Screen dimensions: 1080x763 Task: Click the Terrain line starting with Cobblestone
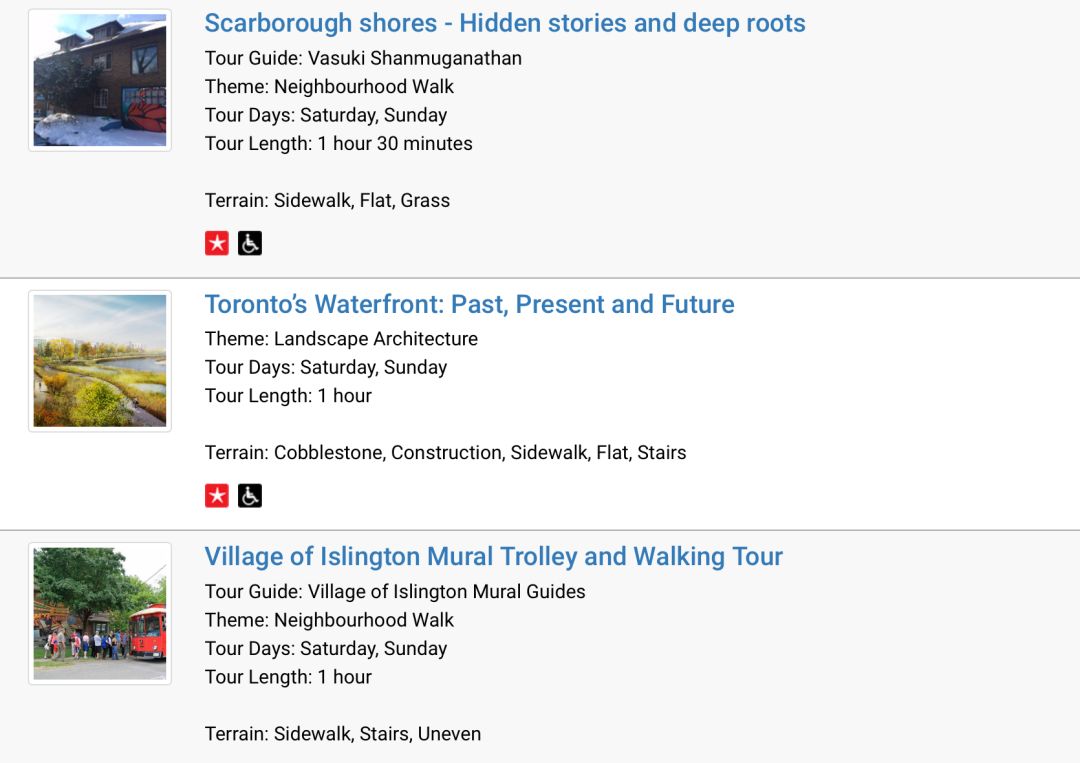point(446,452)
